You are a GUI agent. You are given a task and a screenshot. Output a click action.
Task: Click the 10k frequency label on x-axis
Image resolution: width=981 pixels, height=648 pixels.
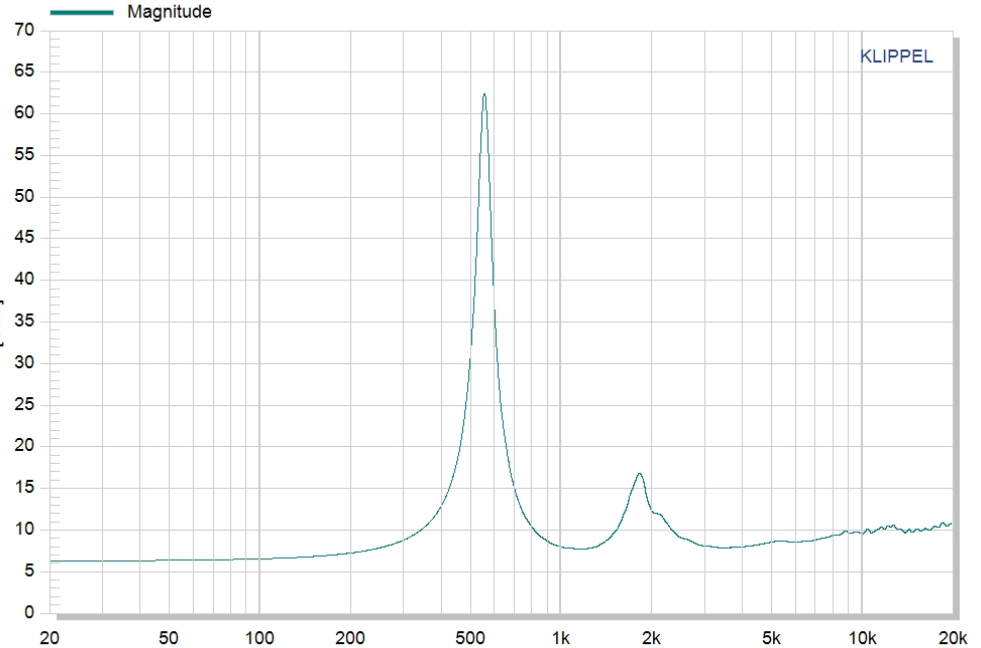click(862, 637)
